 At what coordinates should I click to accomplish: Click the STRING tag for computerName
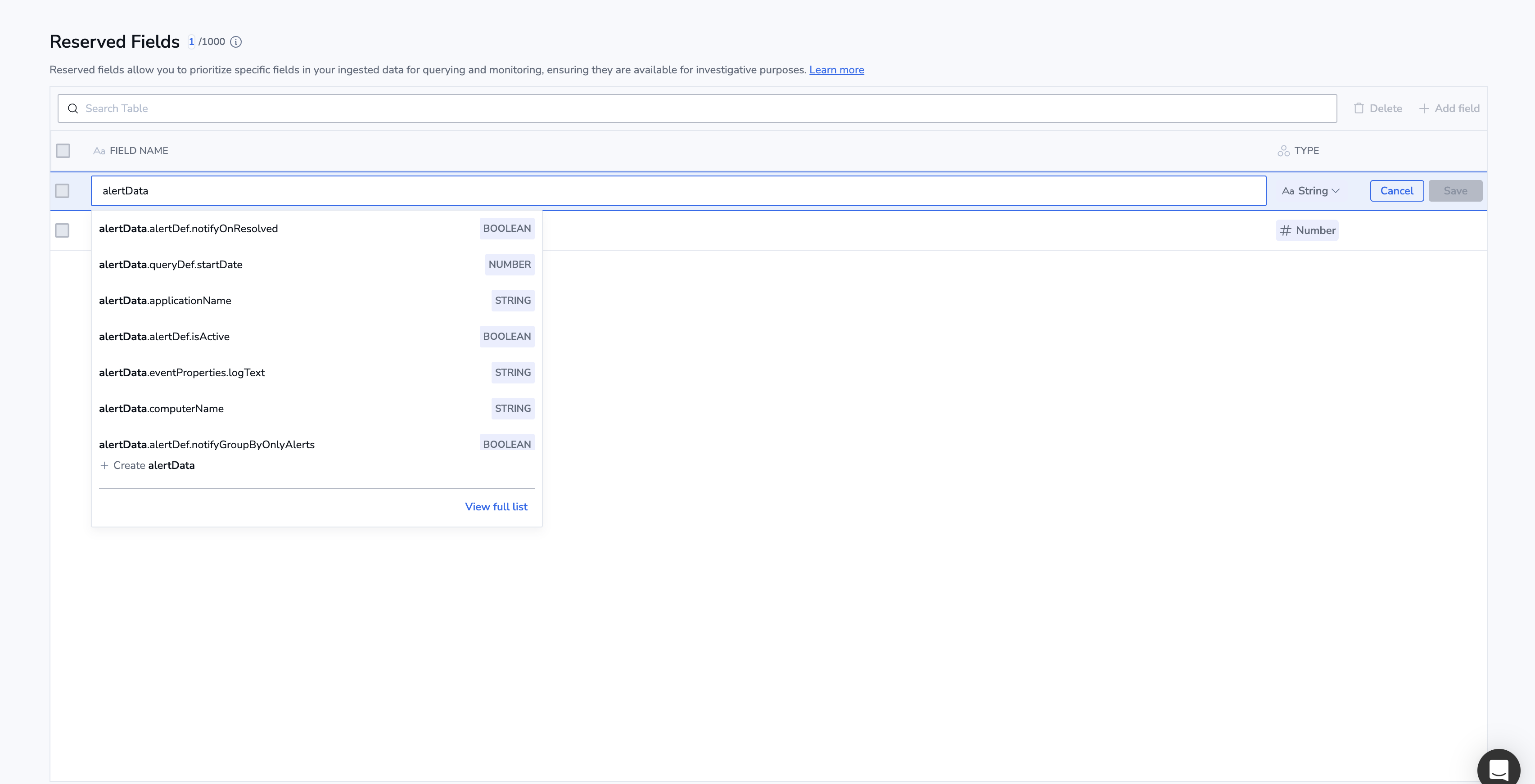(x=512, y=409)
